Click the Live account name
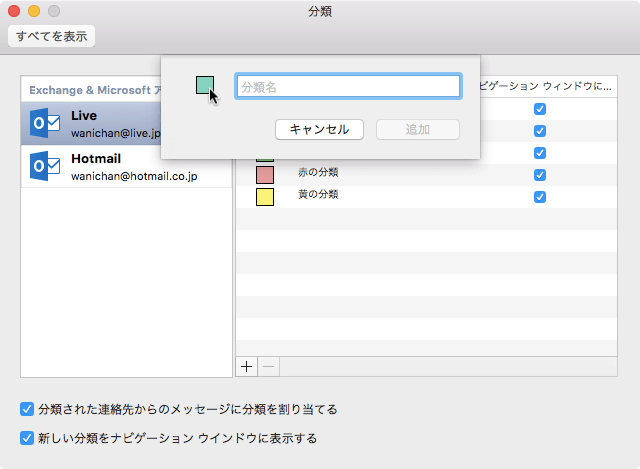Image resolution: width=640 pixels, height=469 pixels. point(84,116)
